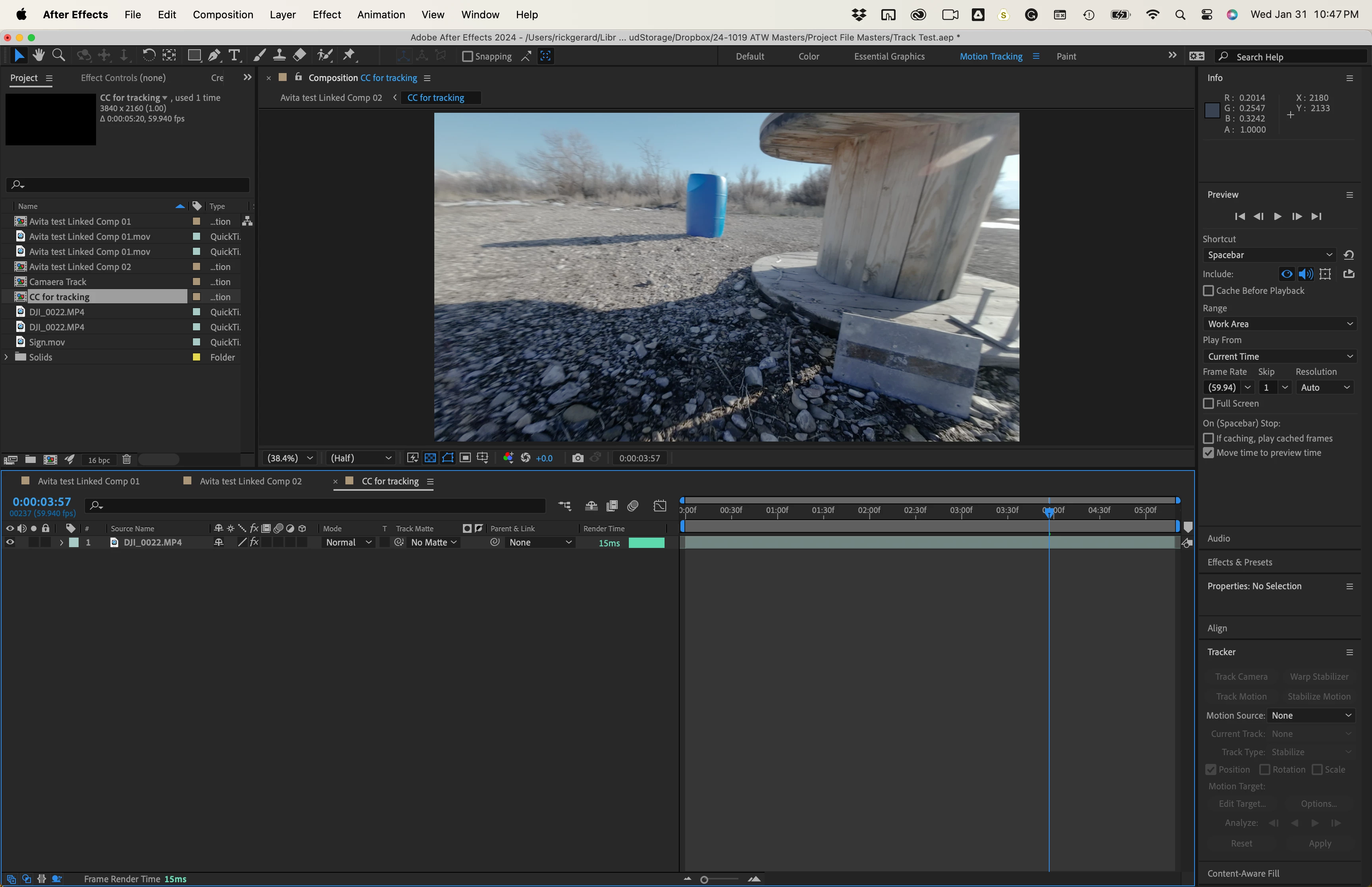Open the Composition menu
1372x887 pixels.
(x=223, y=14)
